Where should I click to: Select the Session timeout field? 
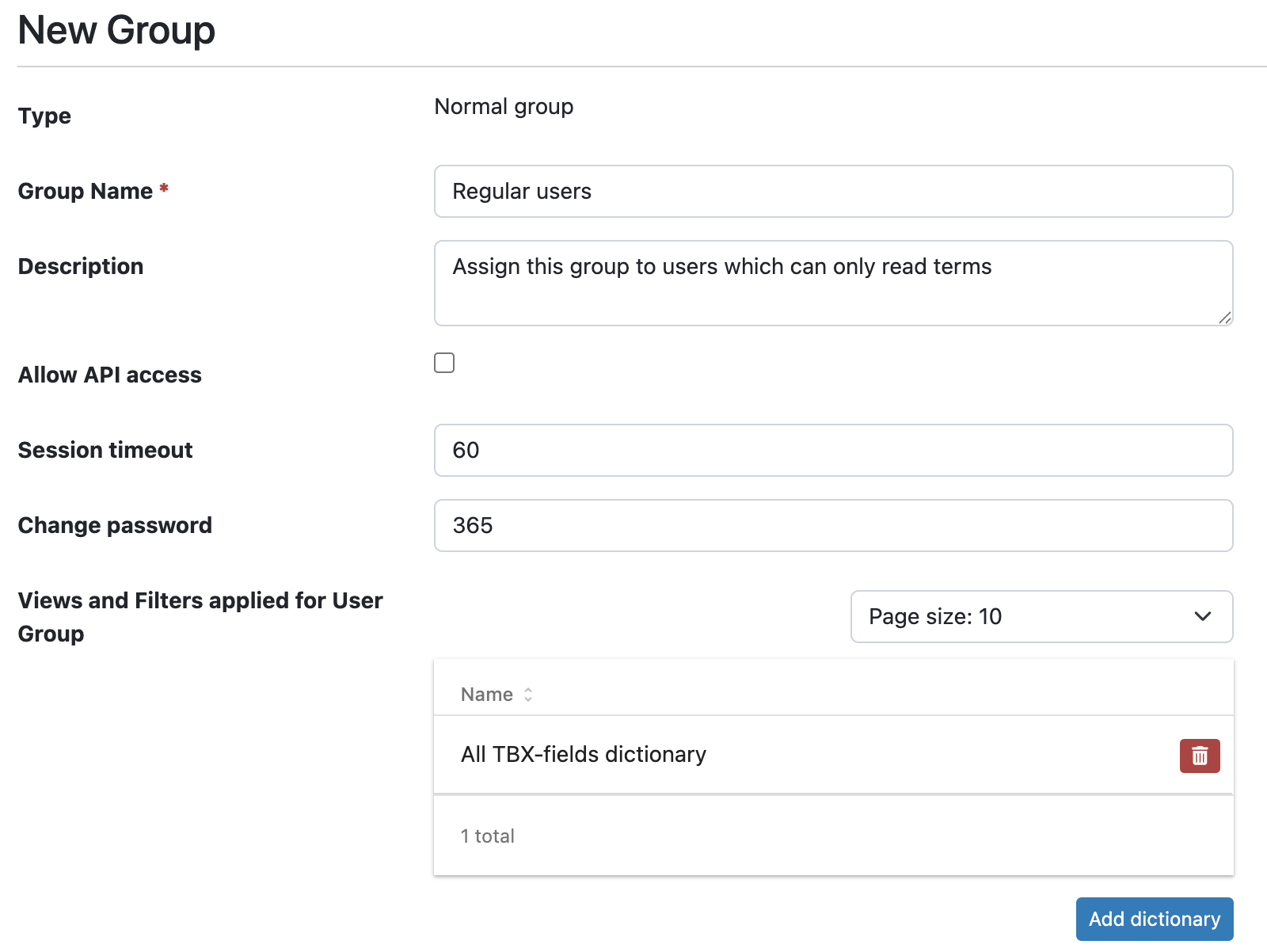[x=833, y=450]
